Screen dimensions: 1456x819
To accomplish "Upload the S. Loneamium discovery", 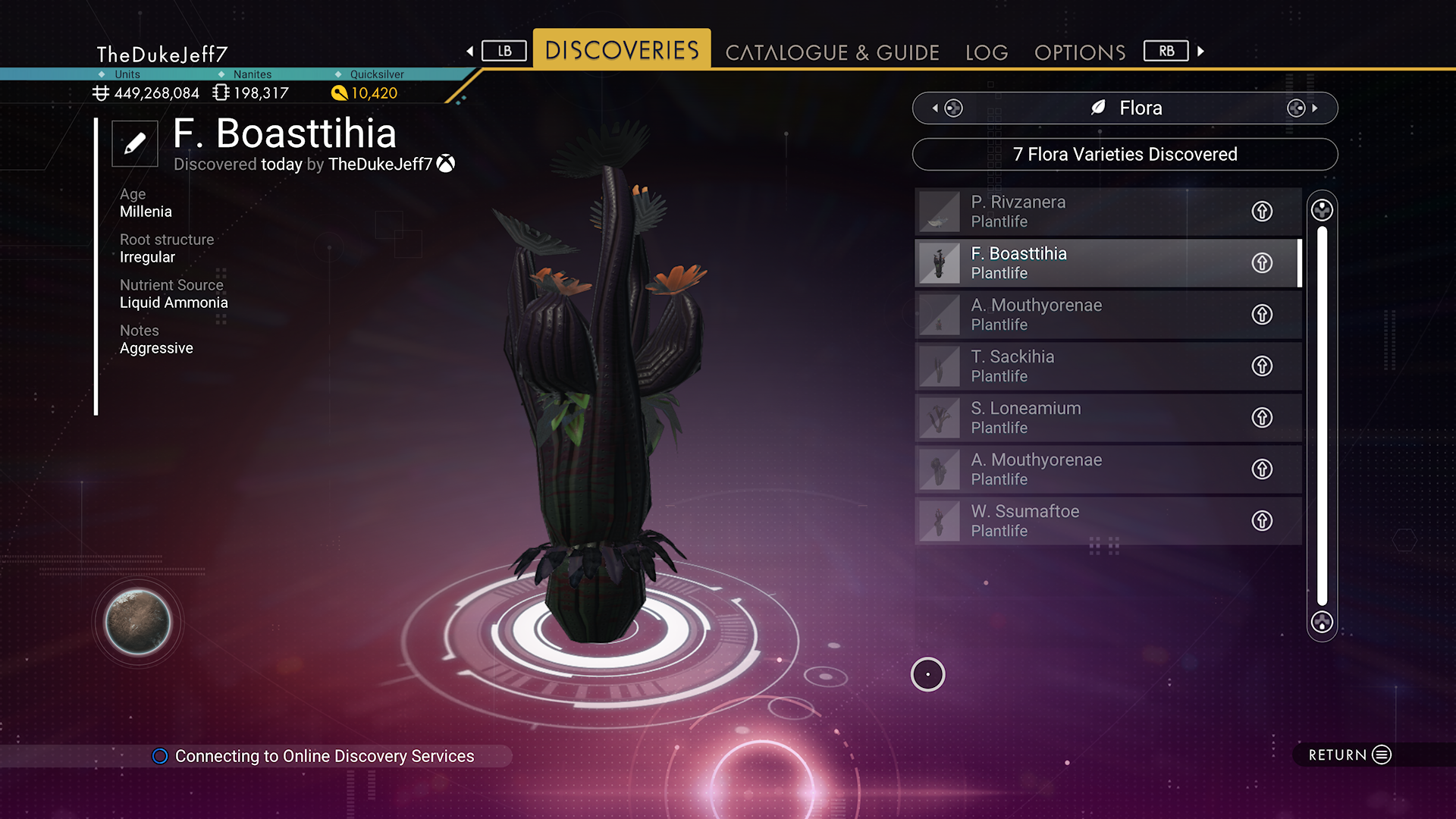I will click(1262, 418).
